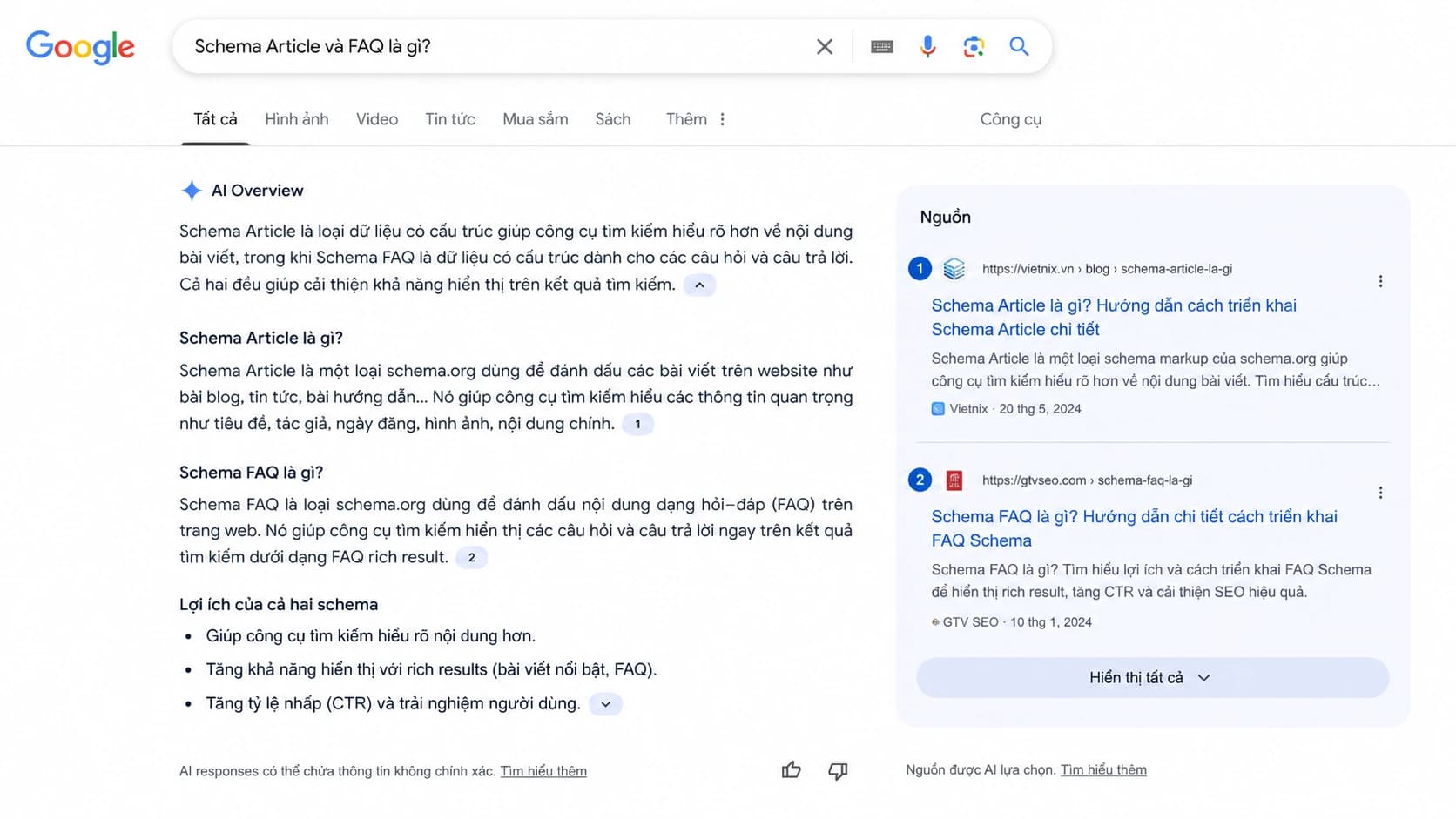1456x819 pixels.
Task: Switch to Mua sắm tab
Action: pos(536,119)
